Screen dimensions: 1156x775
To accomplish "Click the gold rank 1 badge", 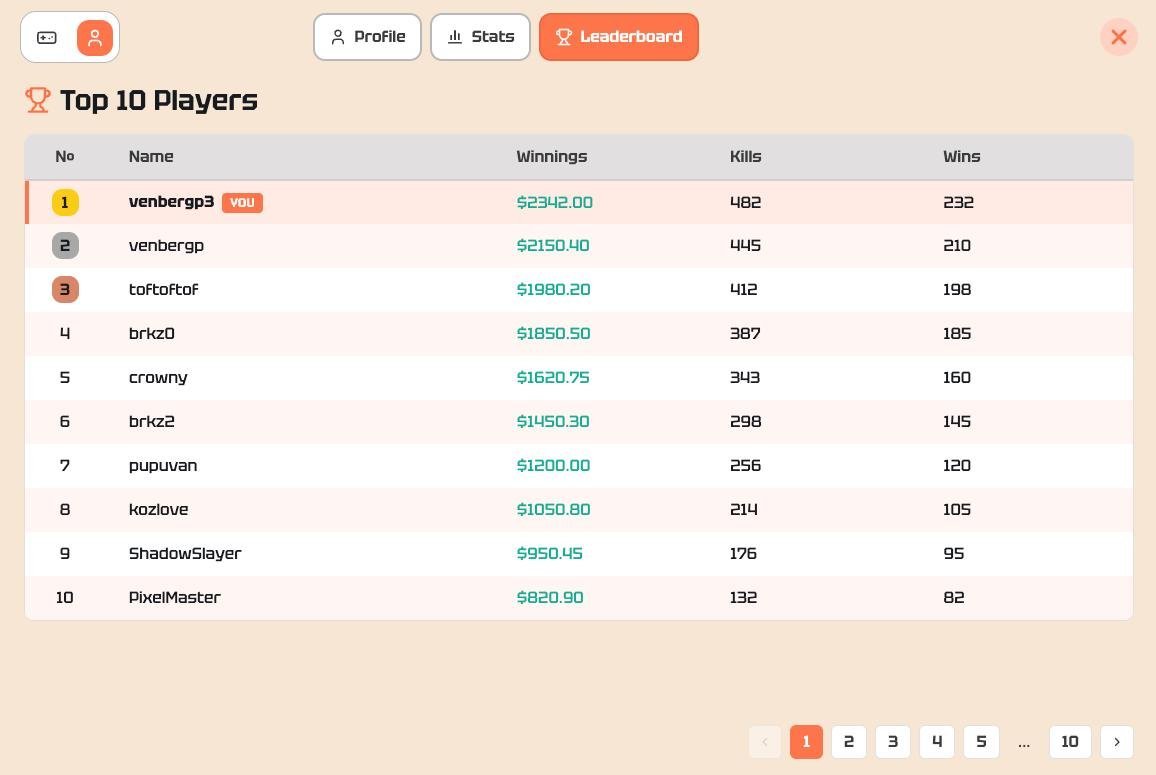I will (x=65, y=202).
